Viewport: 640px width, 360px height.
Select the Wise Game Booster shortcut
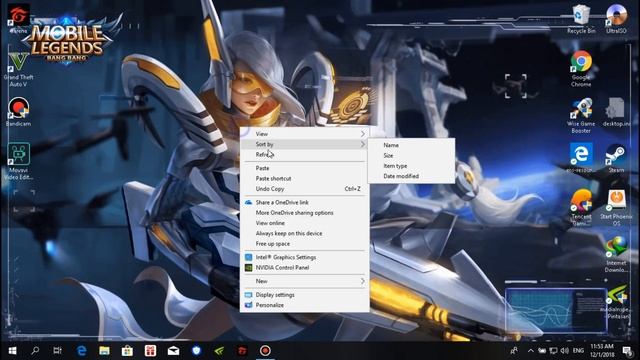point(581,116)
